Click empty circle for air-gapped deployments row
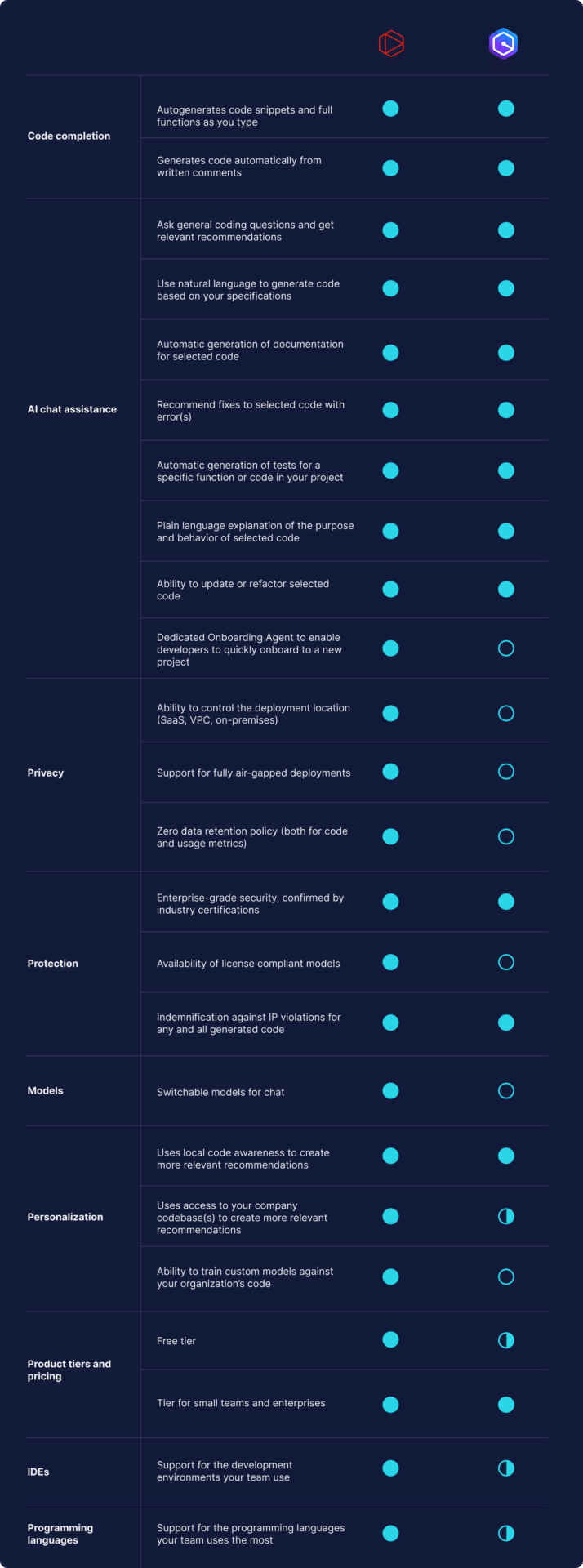This screenshot has width=583, height=1568. click(506, 772)
